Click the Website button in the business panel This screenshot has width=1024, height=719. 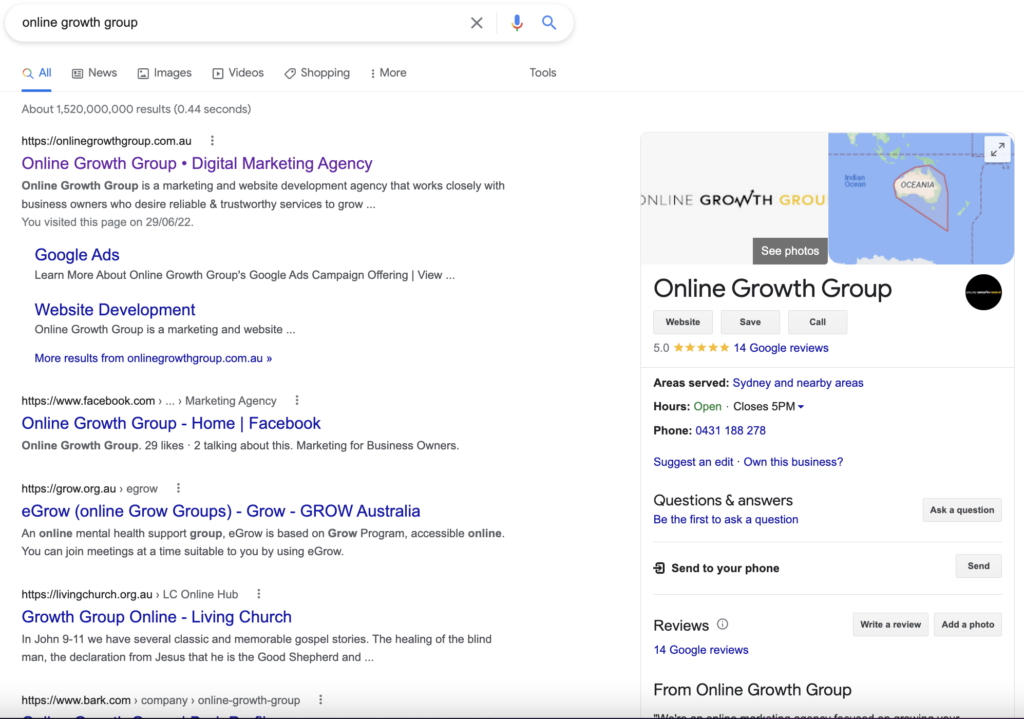tap(682, 322)
